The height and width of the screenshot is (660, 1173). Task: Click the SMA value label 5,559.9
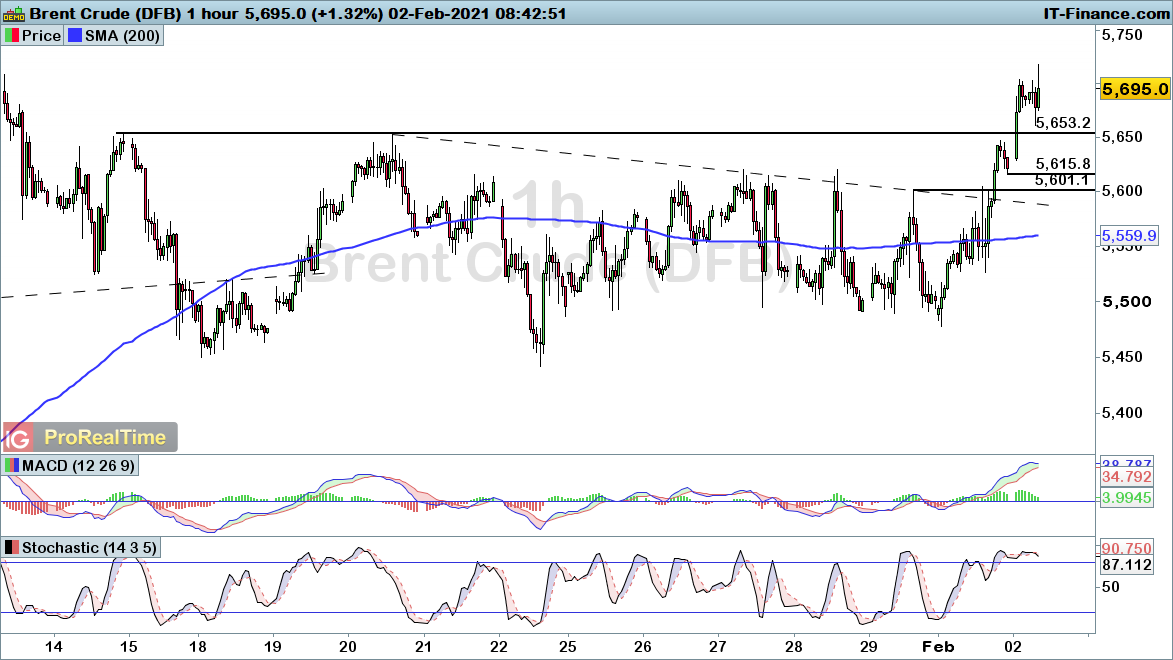click(x=1129, y=236)
